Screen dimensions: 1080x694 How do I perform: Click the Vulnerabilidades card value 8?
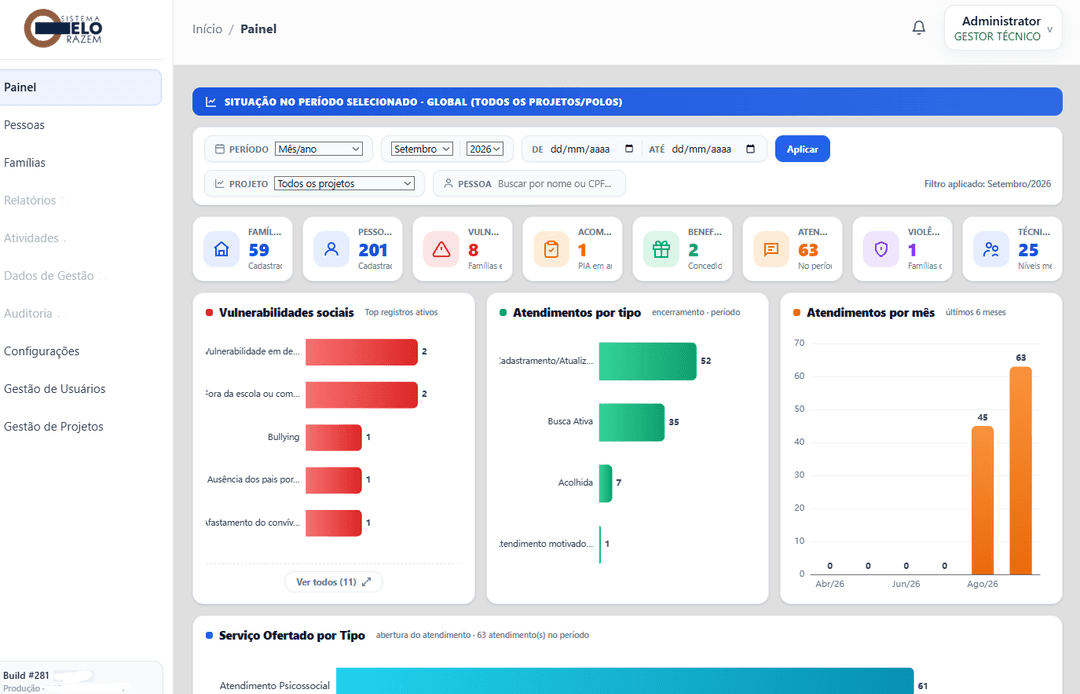coord(473,250)
